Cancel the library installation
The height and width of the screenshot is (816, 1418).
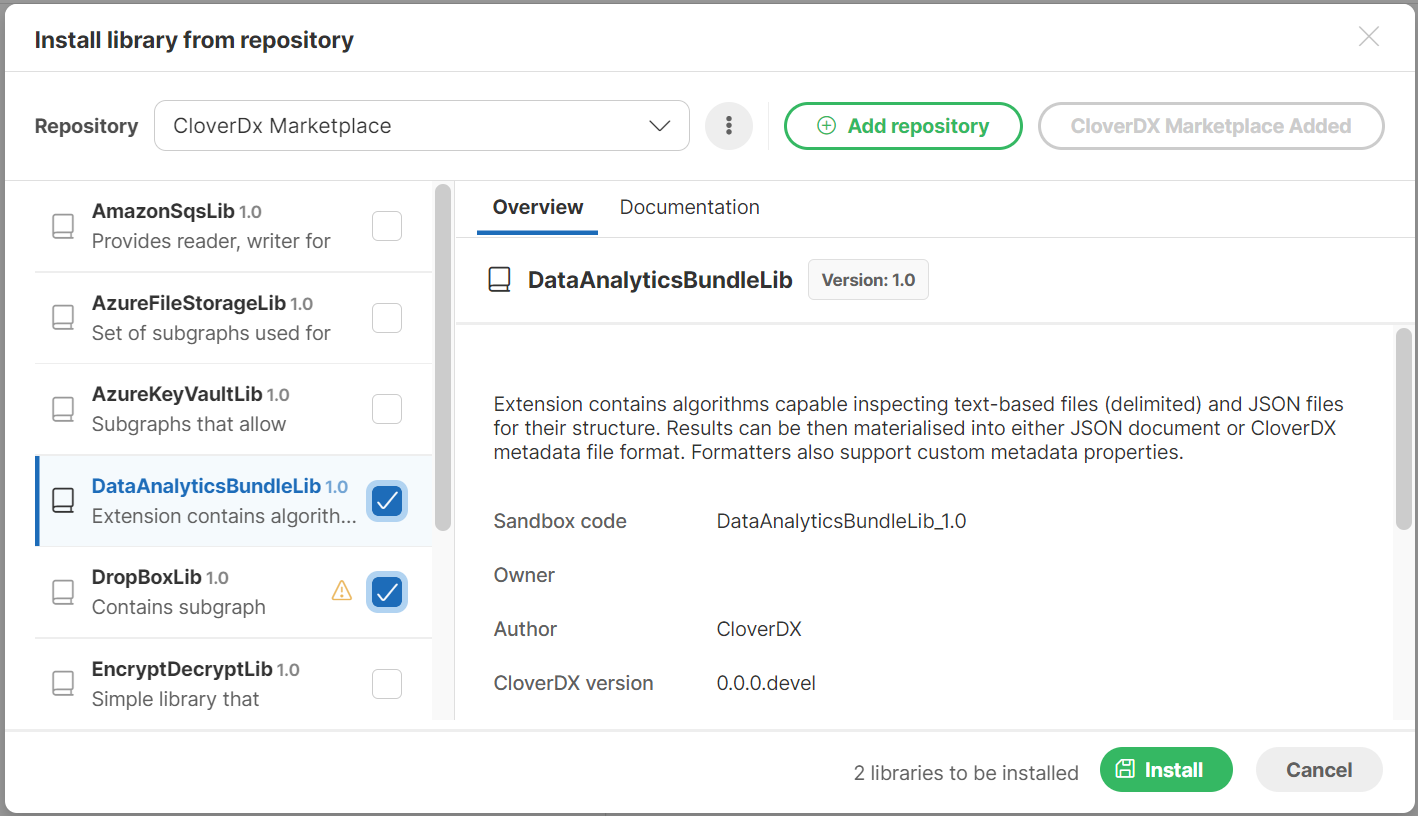(1318, 769)
